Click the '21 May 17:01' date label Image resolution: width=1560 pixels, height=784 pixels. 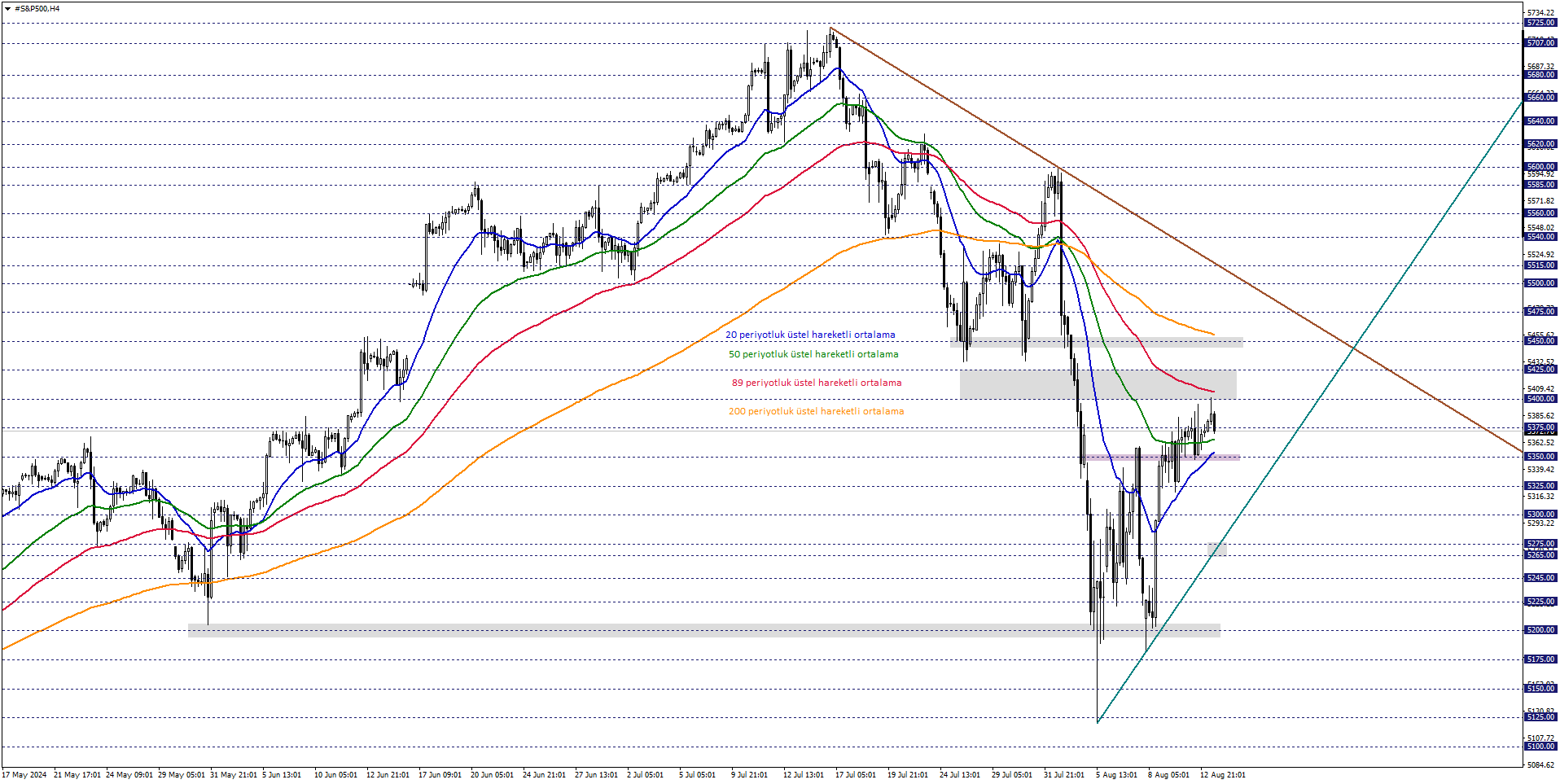click(77, 775)
